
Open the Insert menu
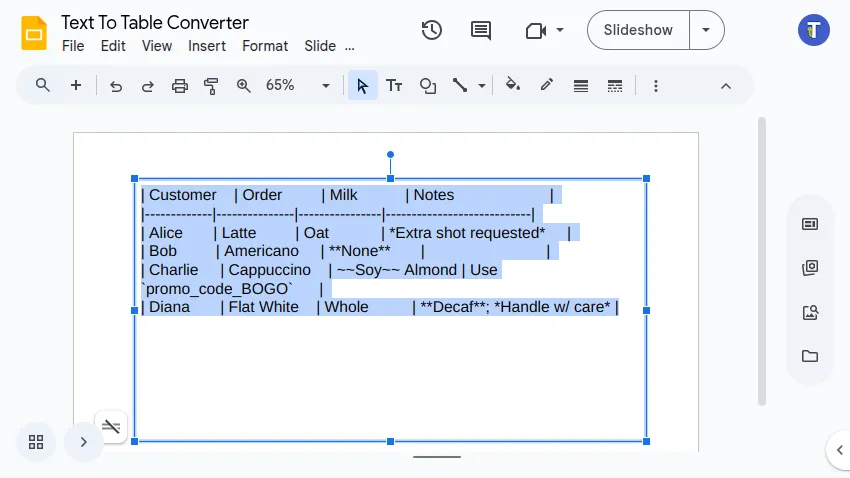[x=207, y=46]
